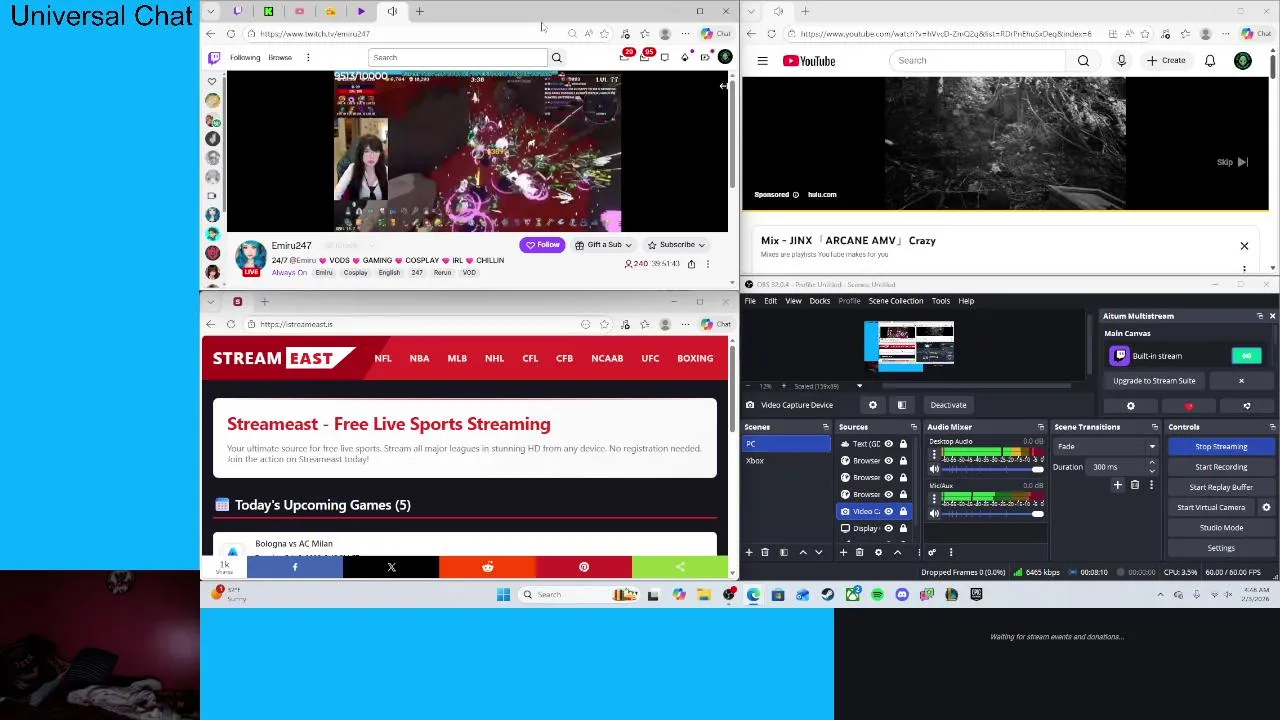Screen dimensions: 1280x720
Task: Select UFC tab on Streameast
Action: (x=650, y=358)
